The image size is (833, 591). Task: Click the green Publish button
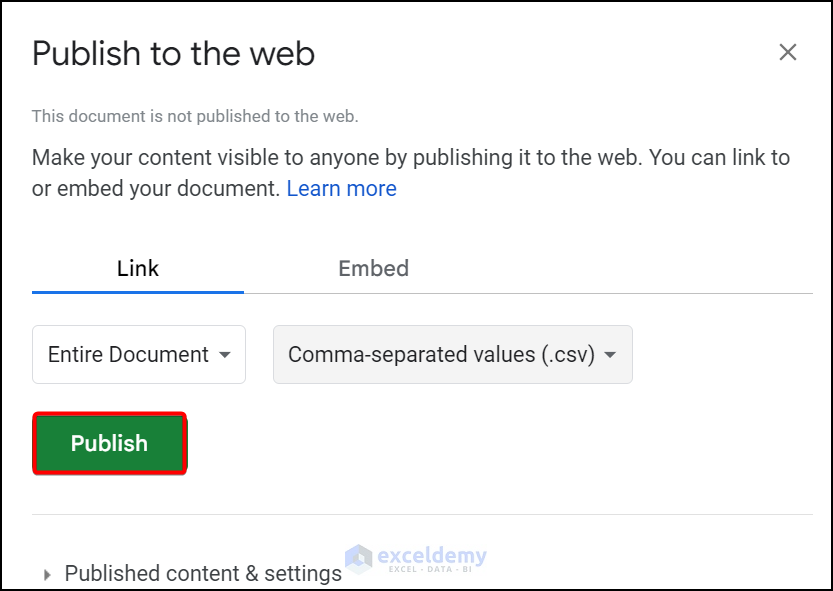(109, 443)
